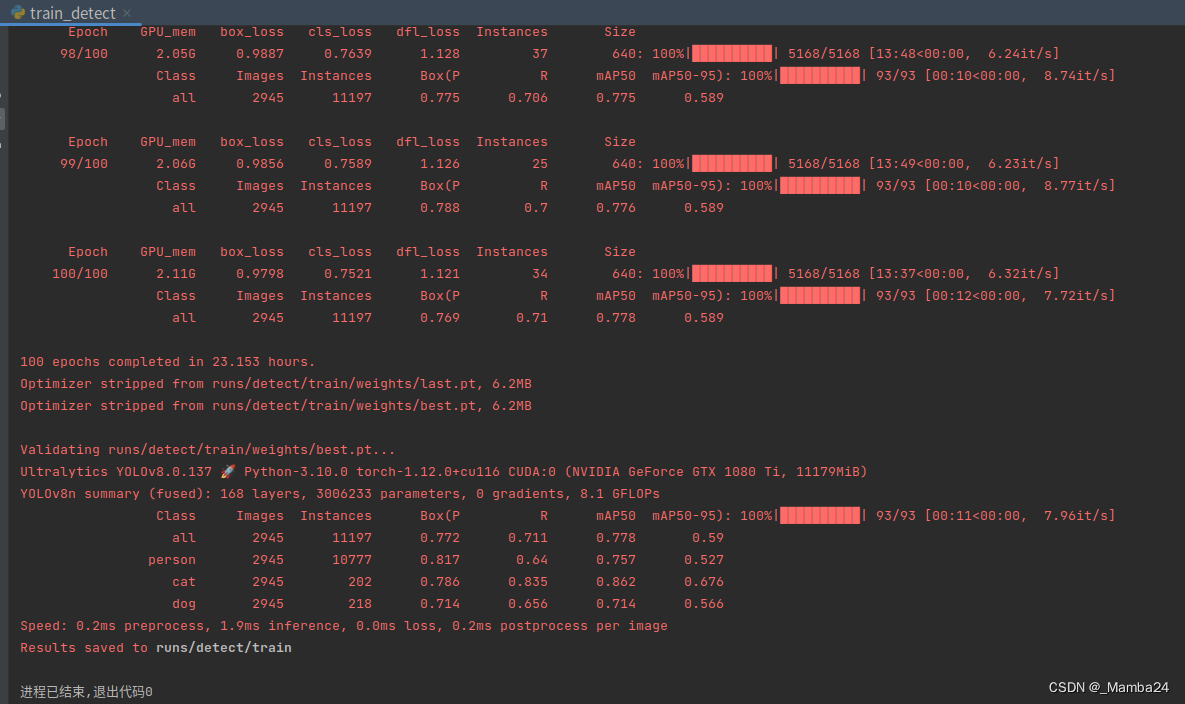This screenshot has width=1185, height=704.
Task: Click person instances count 10777
Action: (352, 560)
